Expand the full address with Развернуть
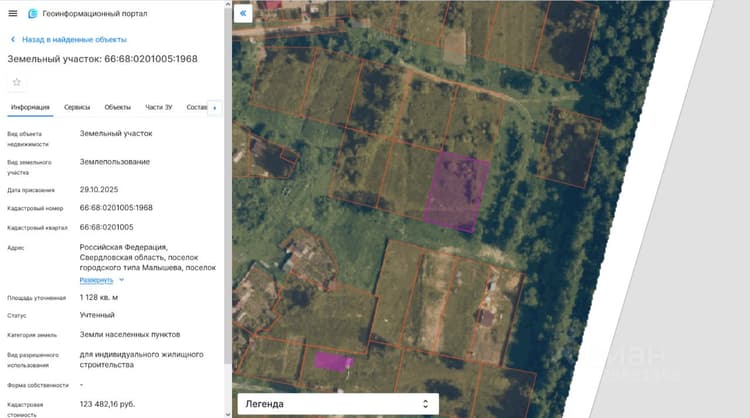 tap(96, 280)
